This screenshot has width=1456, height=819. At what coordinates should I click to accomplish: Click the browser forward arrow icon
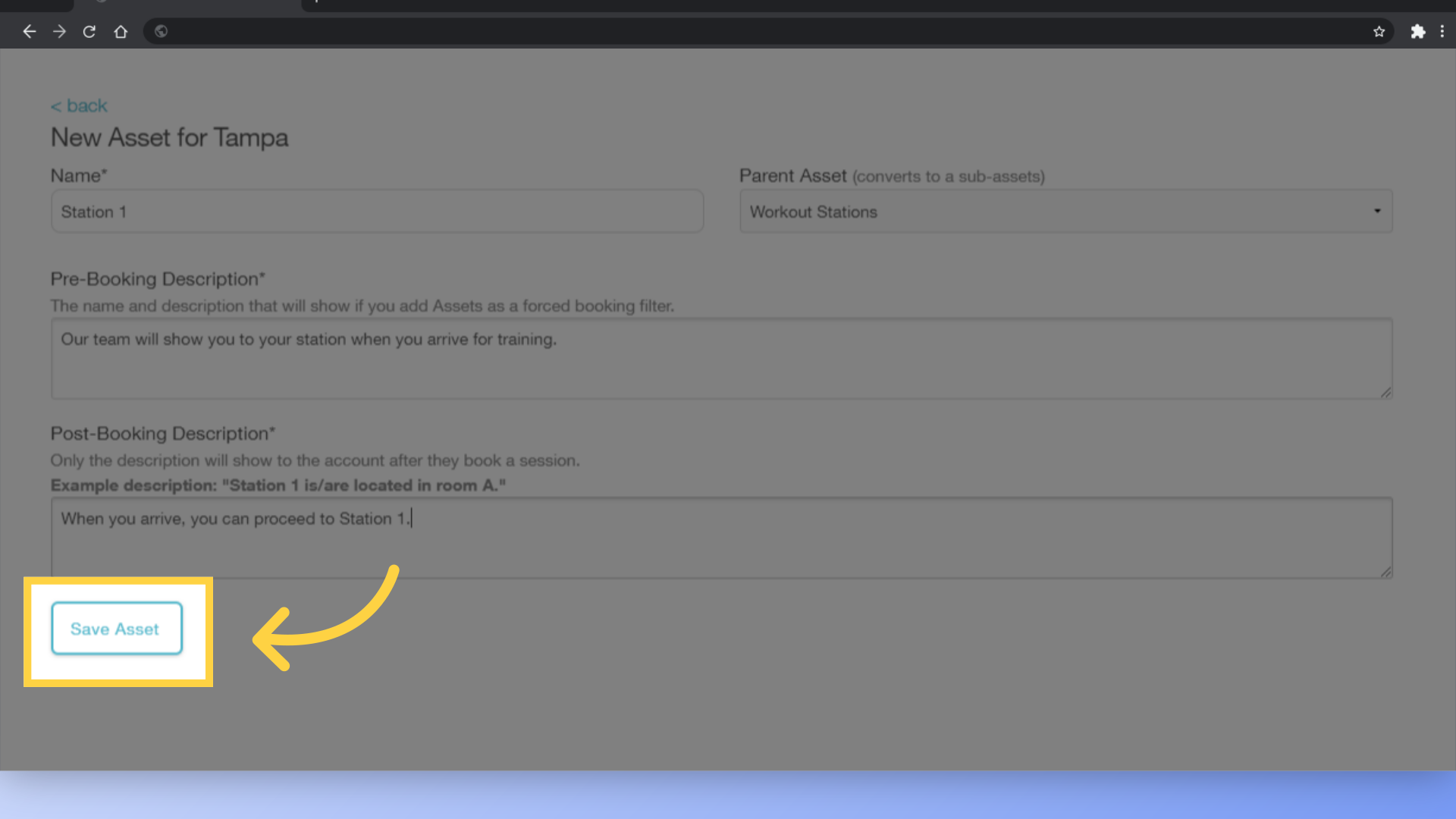(x=60, y=31)
